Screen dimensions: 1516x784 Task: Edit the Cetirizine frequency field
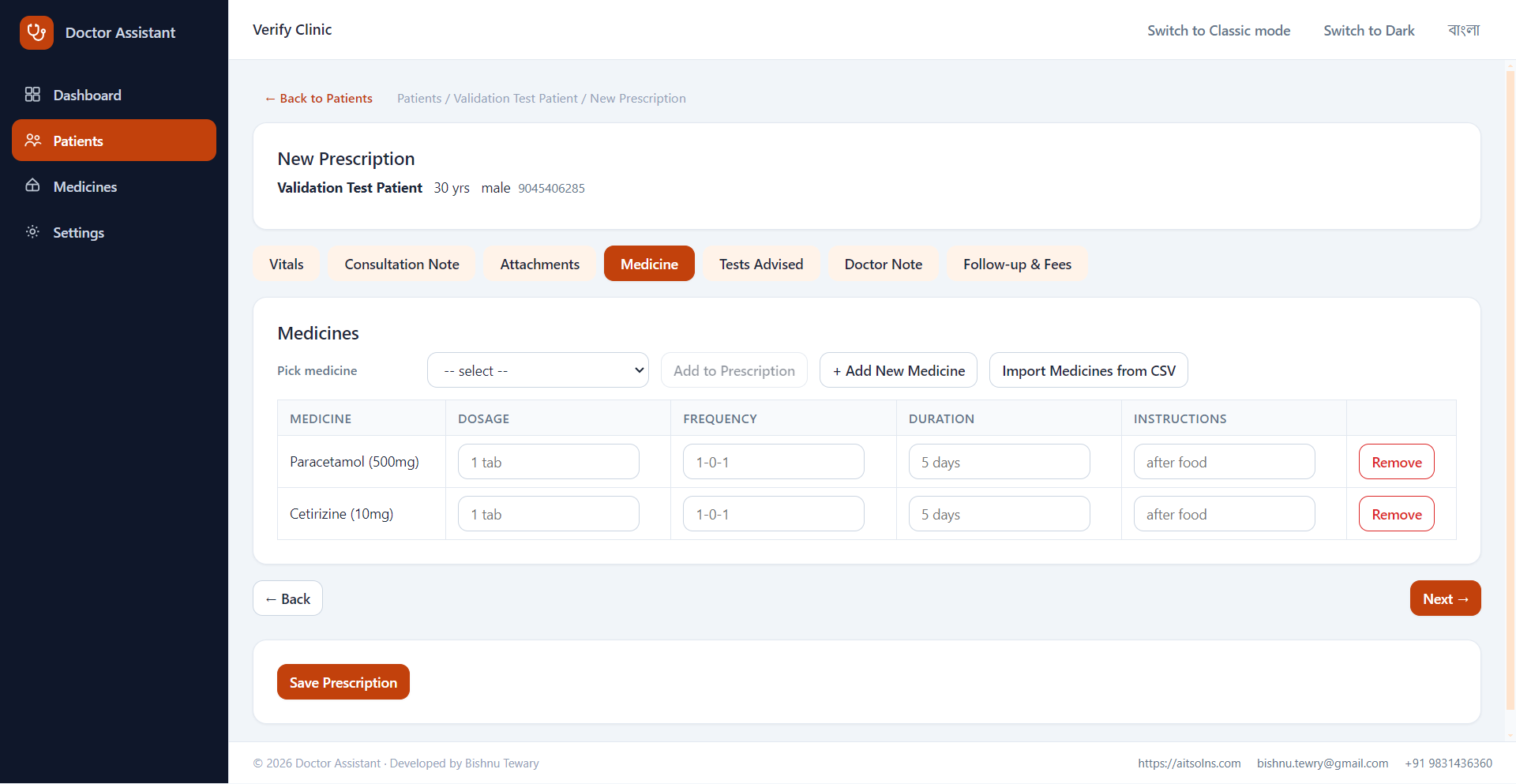click(x=774, y=514)
